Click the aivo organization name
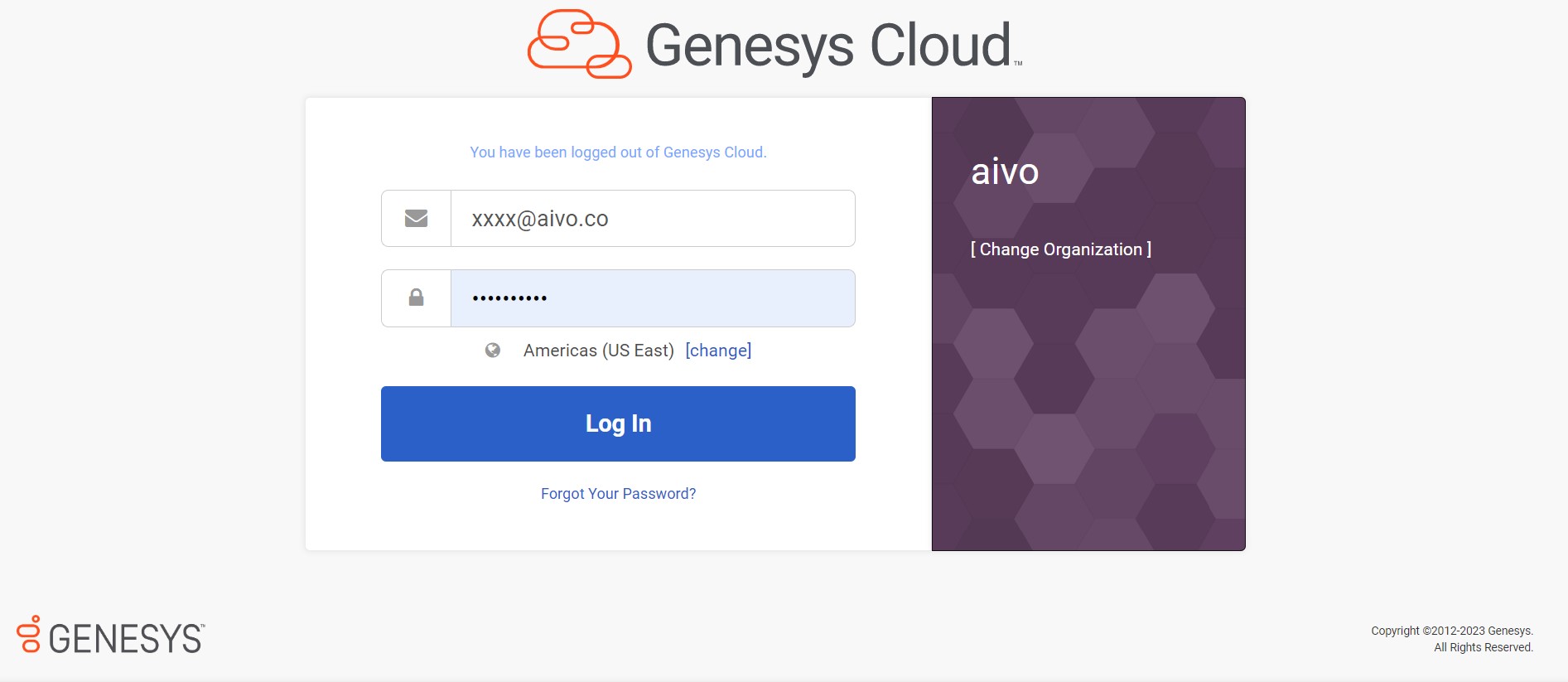The height and width of the screenshot is (682, 1568). point(1005,172)
